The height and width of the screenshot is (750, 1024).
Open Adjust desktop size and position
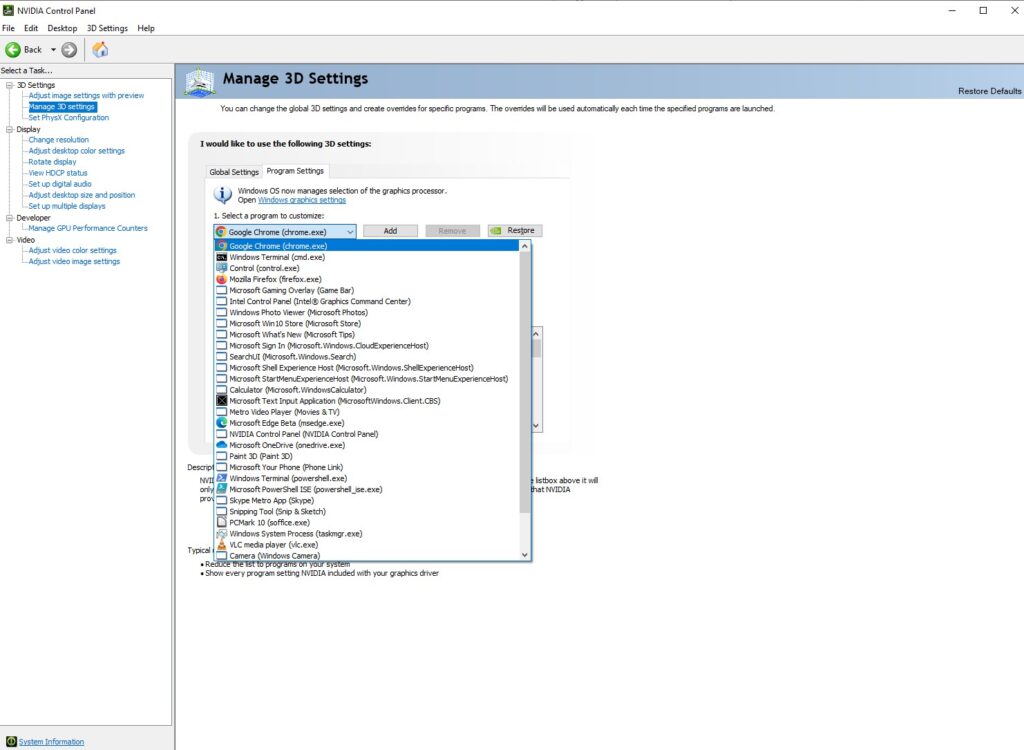(x=82, y=195)
